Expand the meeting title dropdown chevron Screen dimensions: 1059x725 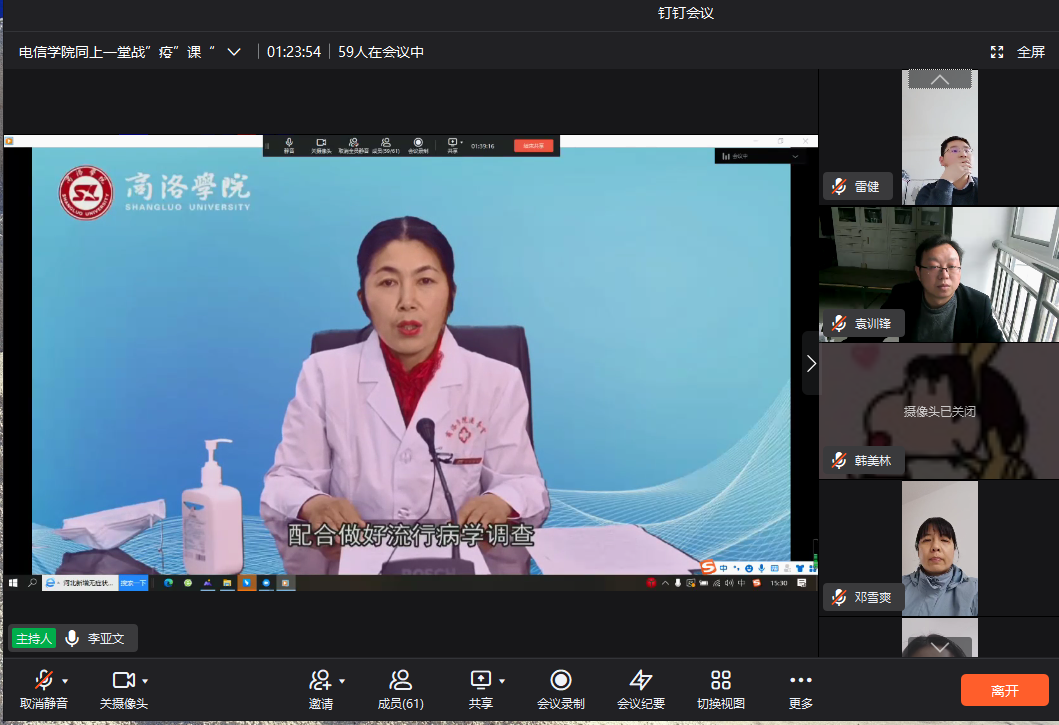[234, 52]
